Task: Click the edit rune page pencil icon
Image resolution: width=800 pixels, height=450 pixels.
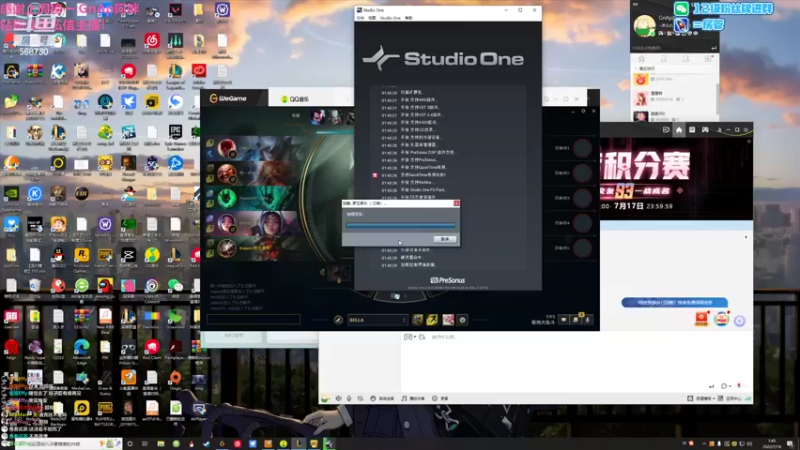Action: coord(338,320)
